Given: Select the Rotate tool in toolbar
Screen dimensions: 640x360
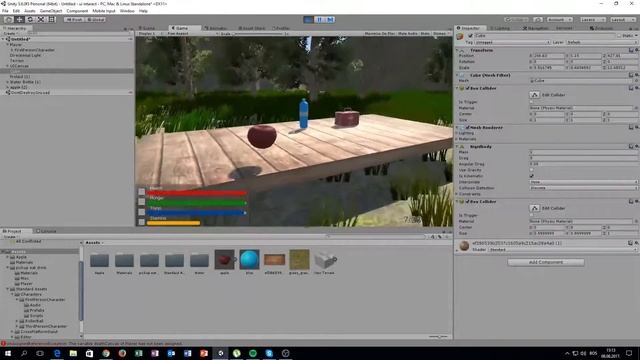Looking at the screenshot, I should 30,19.
